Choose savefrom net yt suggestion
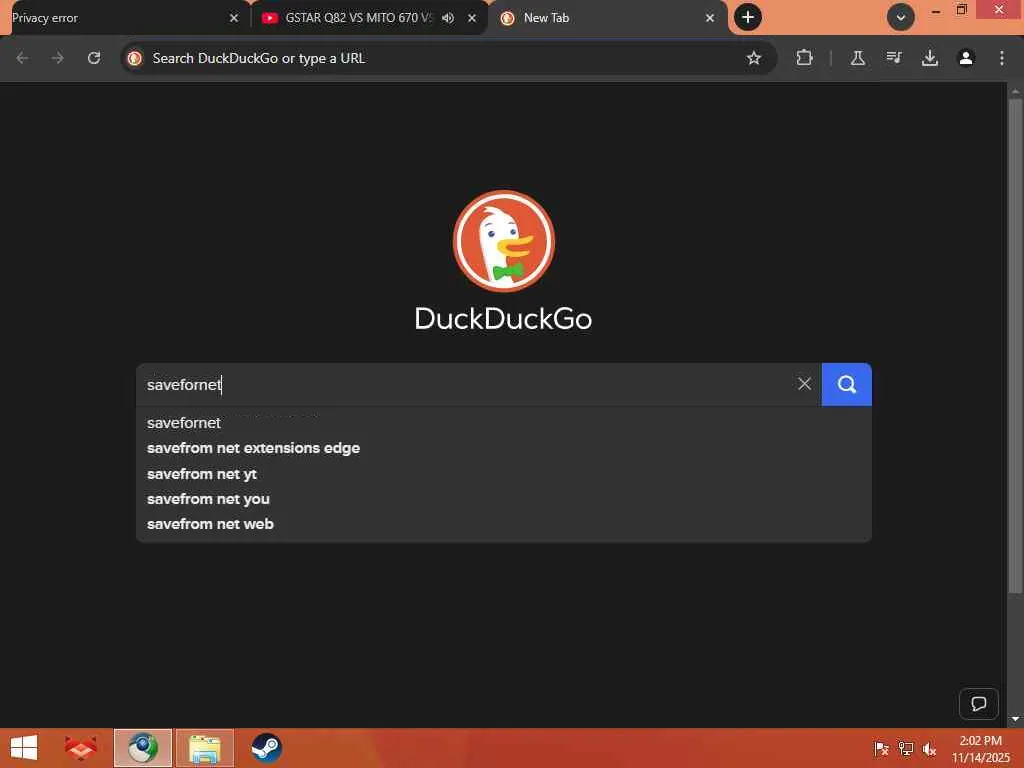Image resolution: width=1024 pixels, height=768 pixels. pos(504,473)
